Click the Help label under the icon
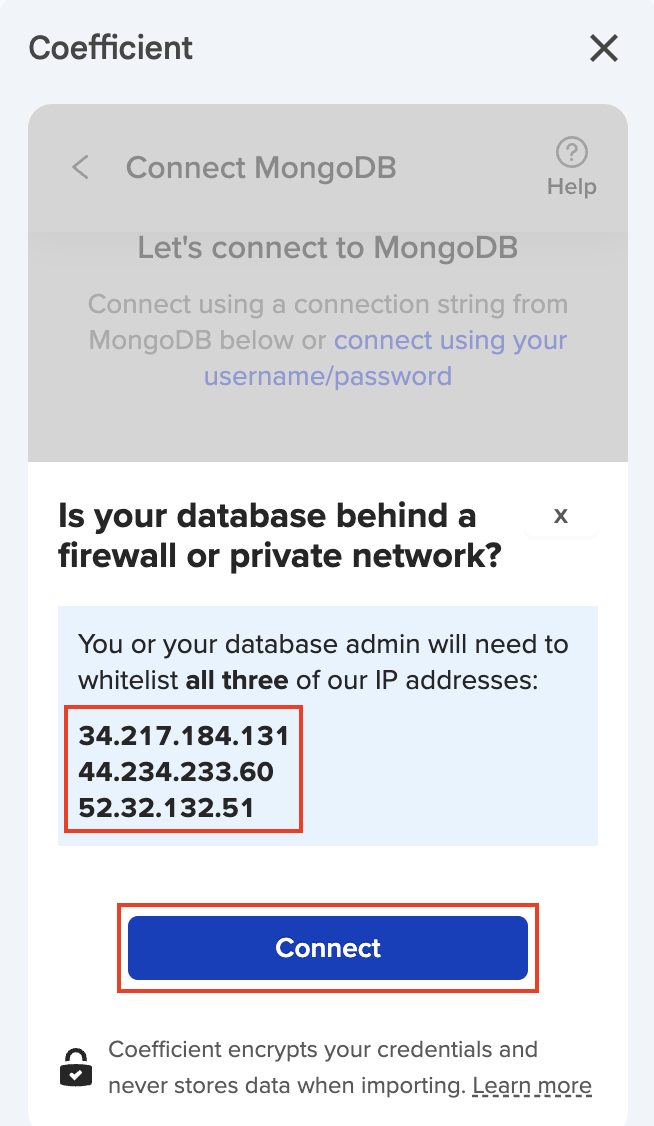The height and width of the screenshot is (1126, 654). (x=572, y=187)
